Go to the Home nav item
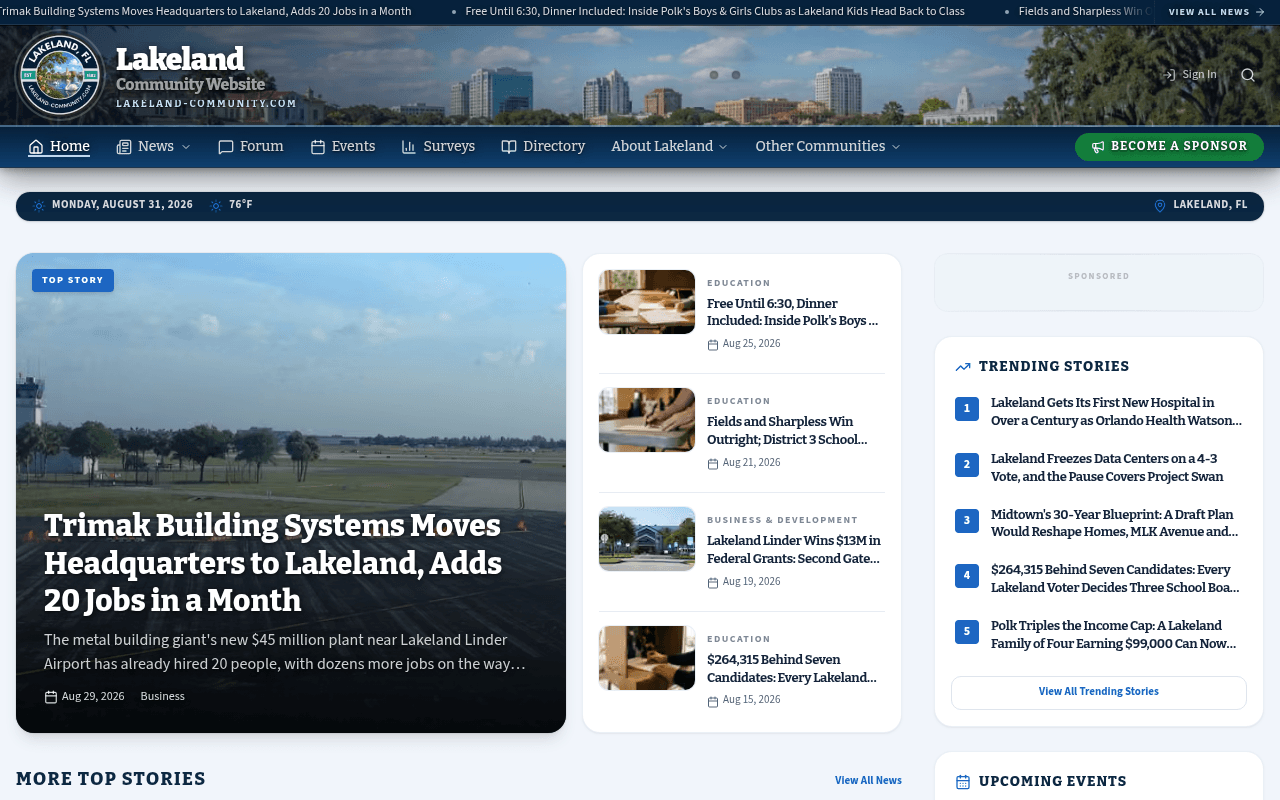 pos(59,147)
